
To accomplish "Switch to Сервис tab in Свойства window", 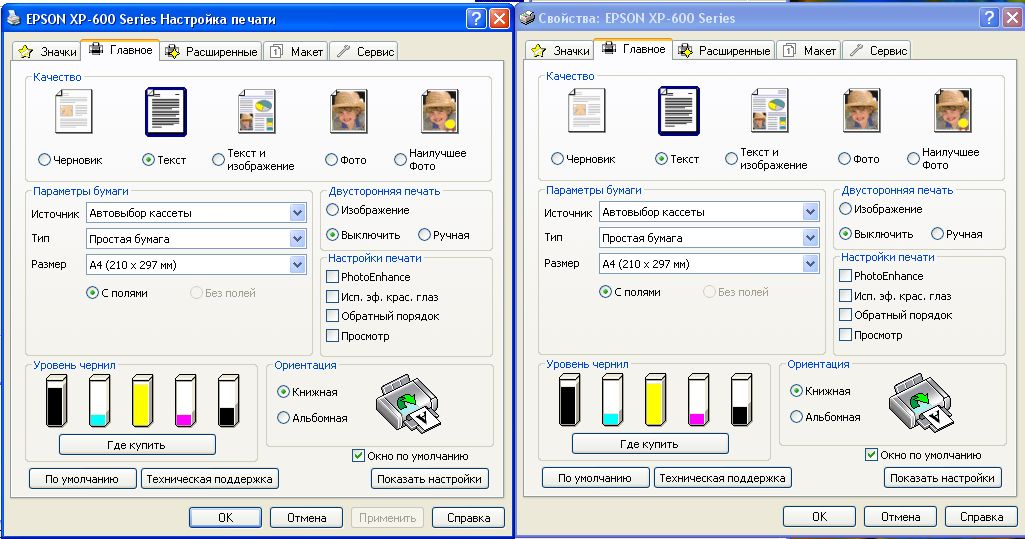I will (x=878, y=50).
